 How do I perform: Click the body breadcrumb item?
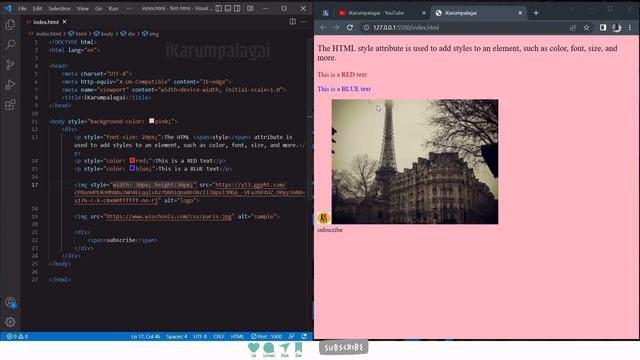click(107, 34)
